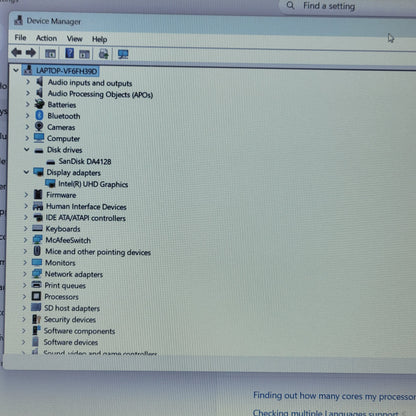Image resolution: width=416 pixels, height=416 pixels.
Task: Click the Network adapters icon
Action: click(x=37, y=273)
